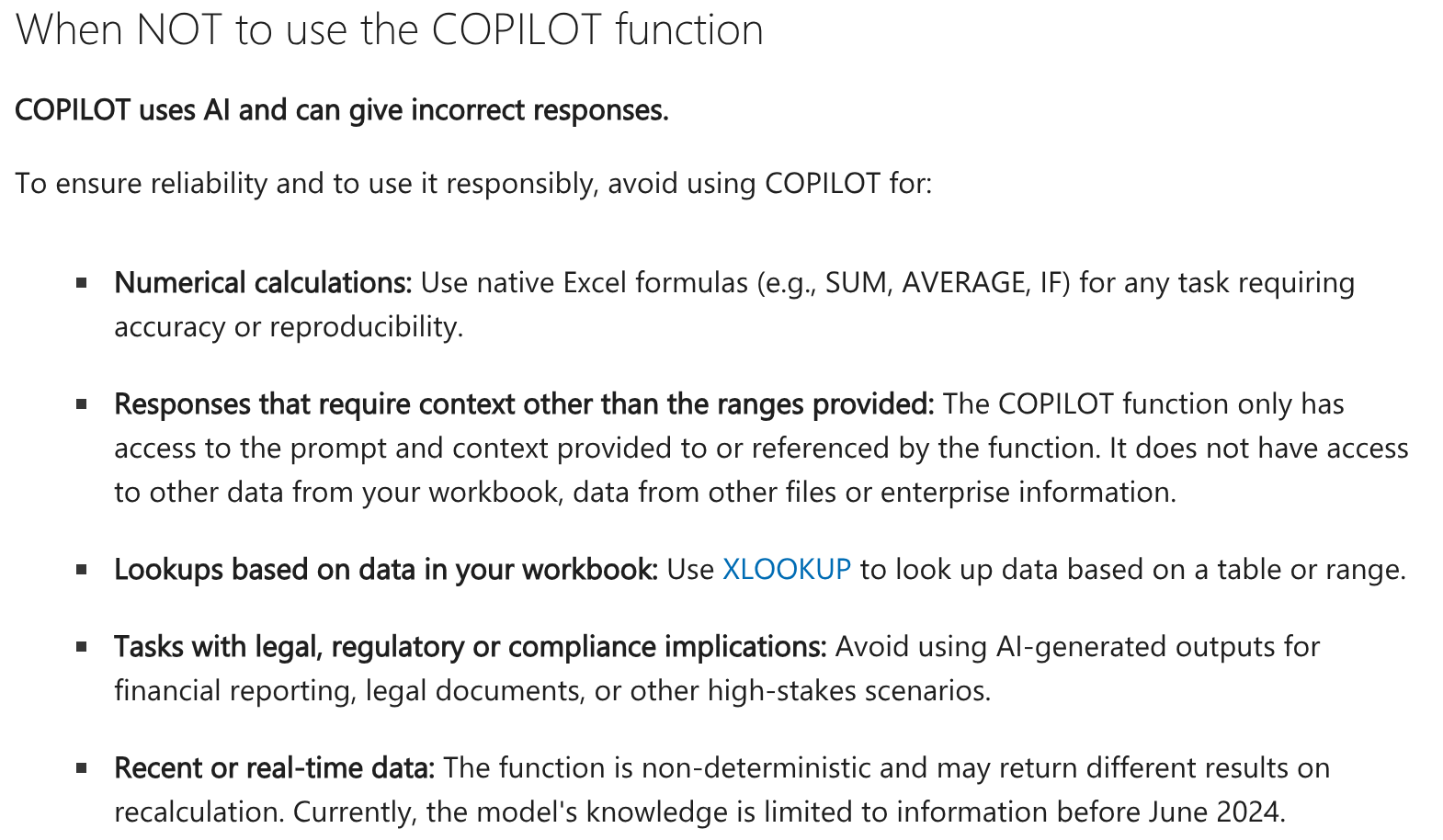Viewport: 1443px width, 840px height.
Task: Click the bullet marker beside Responses that require context
Action: pyautogui.click(x=82, y=404)
